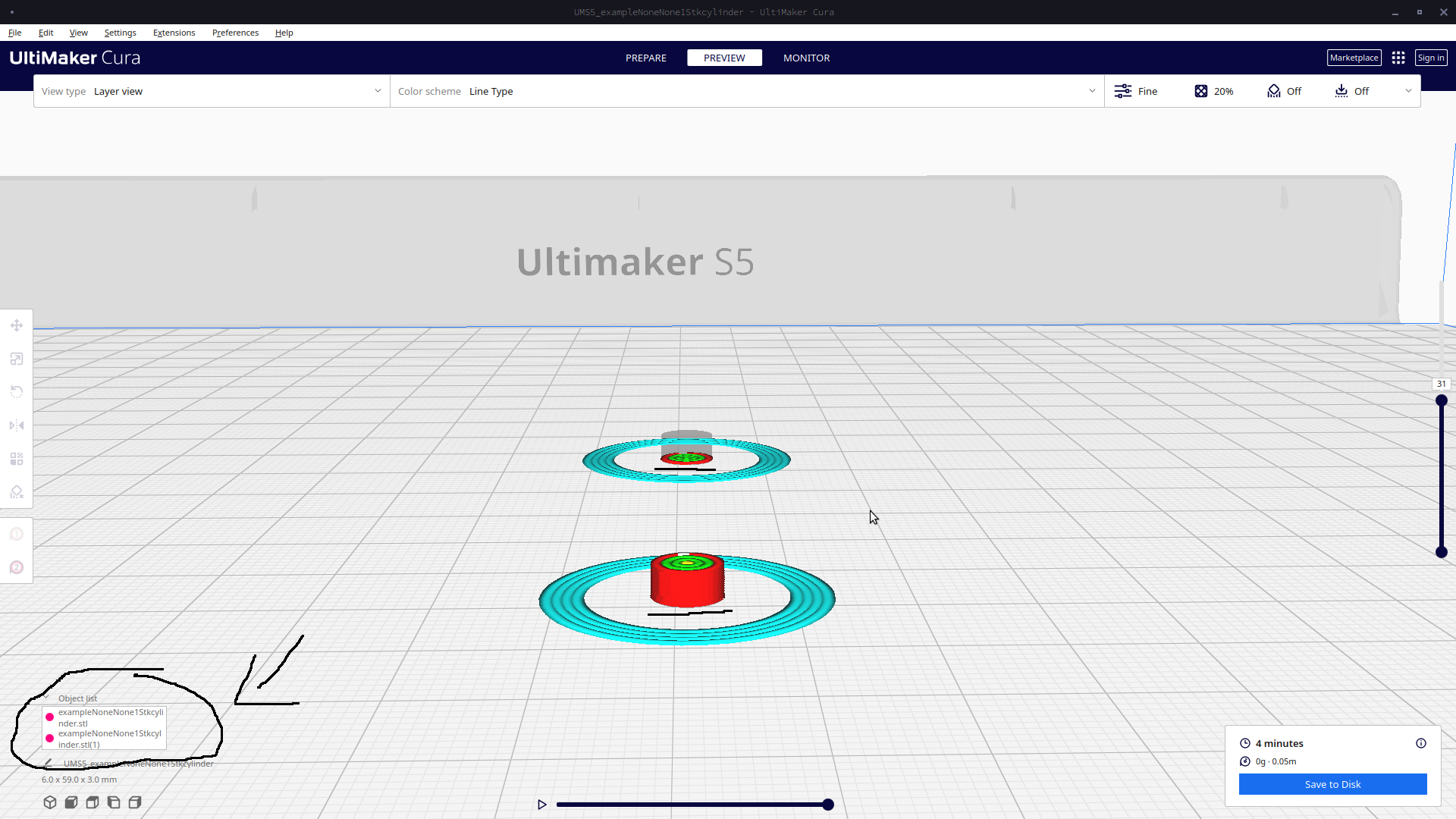Click the 0g · 0.05m material estimate
The image size is (1456, 819).
(x=1276, y=761)
